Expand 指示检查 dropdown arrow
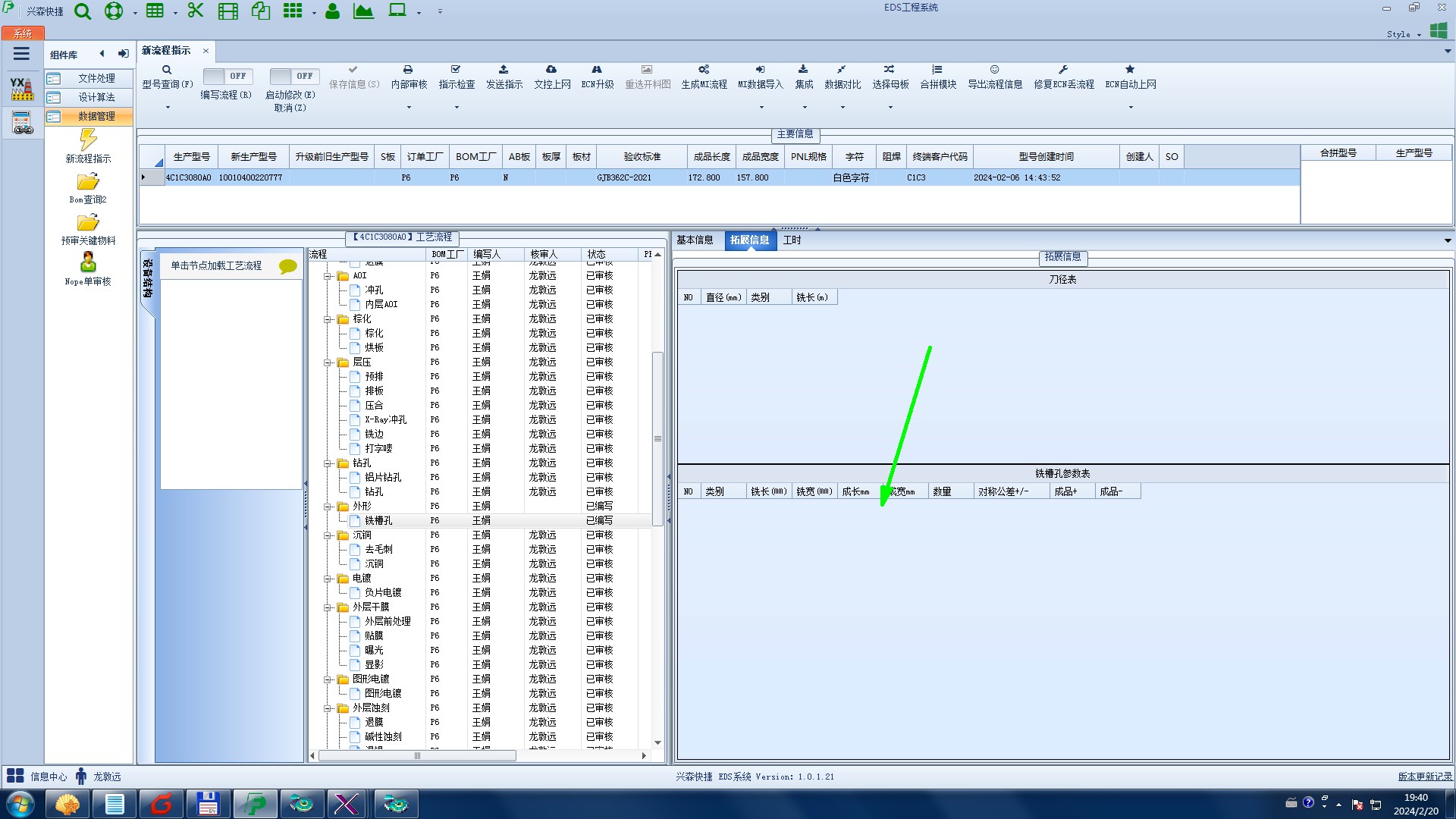 (457, 107)
